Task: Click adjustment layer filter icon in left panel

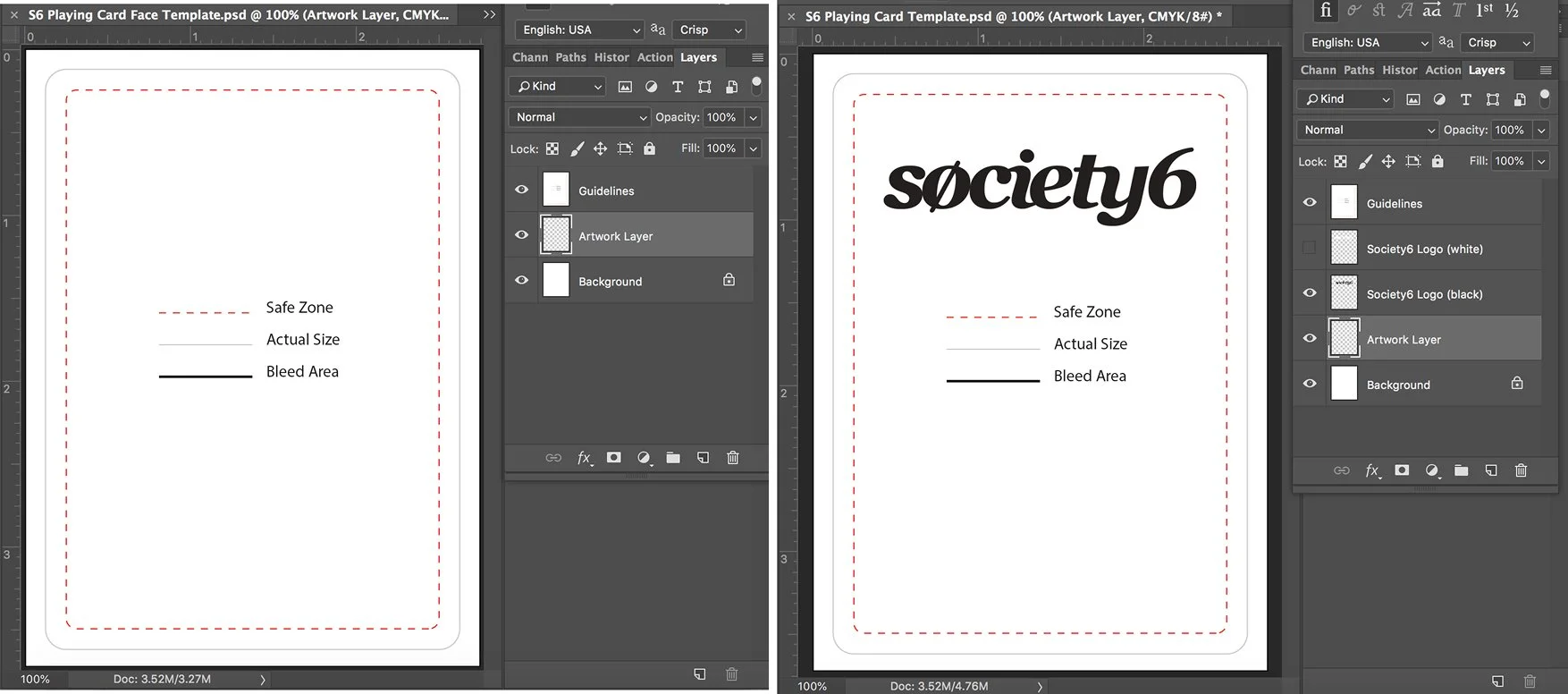Action: pyautogui.click(x=651, y=87)
